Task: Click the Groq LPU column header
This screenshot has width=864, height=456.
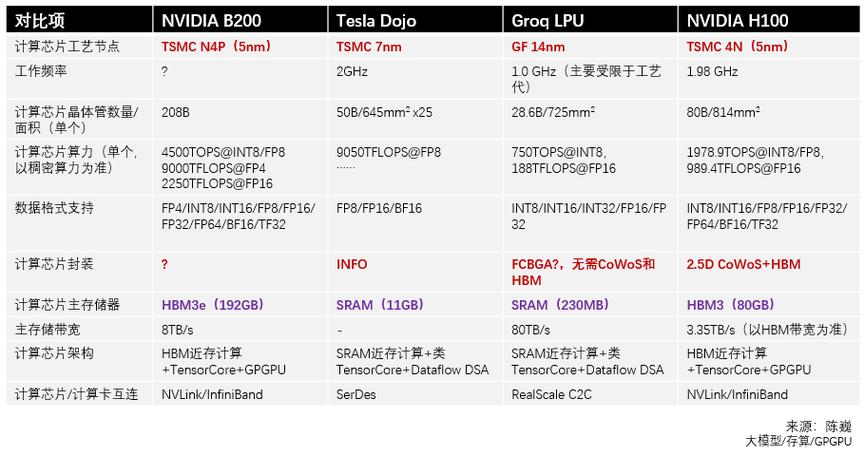Action: 547,20
